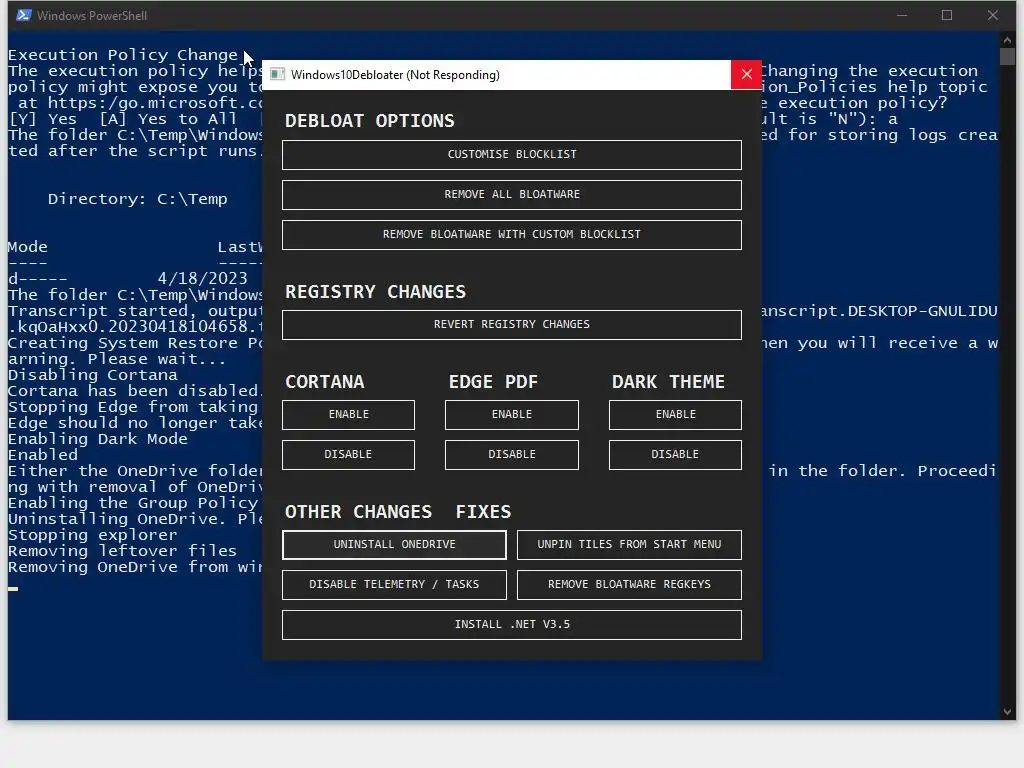This screenshot has width=1024, height=768.
Task: Click 'Directory: C:\Temp' text in PowerShell
Action: [137, 199]
